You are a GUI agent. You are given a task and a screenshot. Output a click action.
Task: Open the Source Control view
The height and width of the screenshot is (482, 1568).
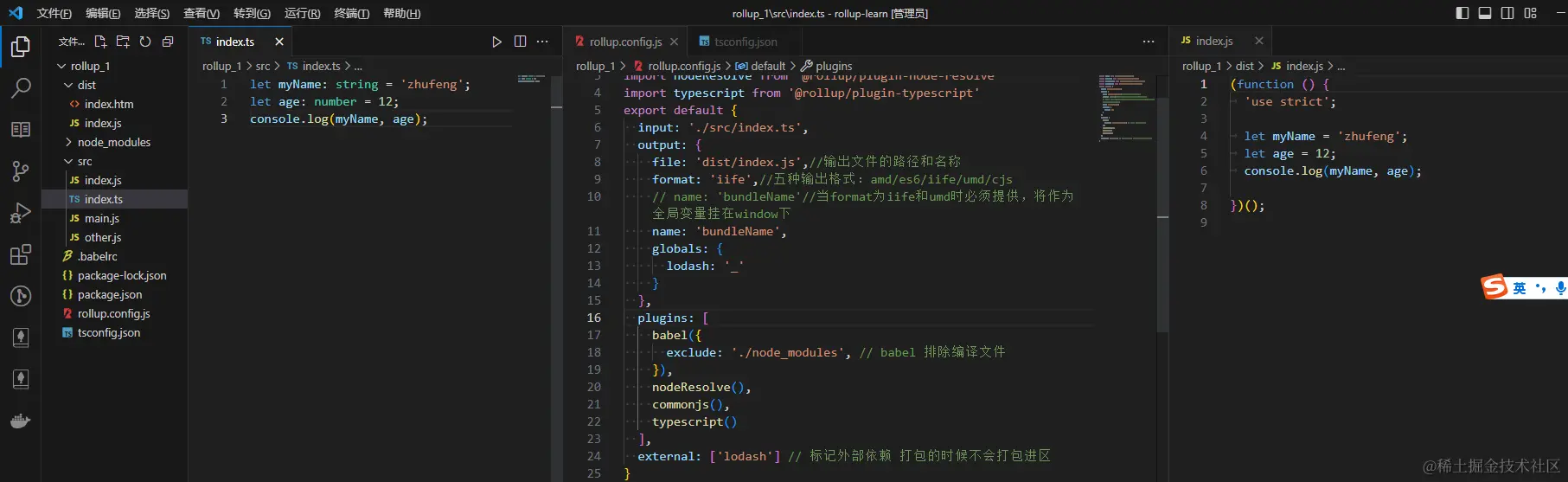(21, 171)
